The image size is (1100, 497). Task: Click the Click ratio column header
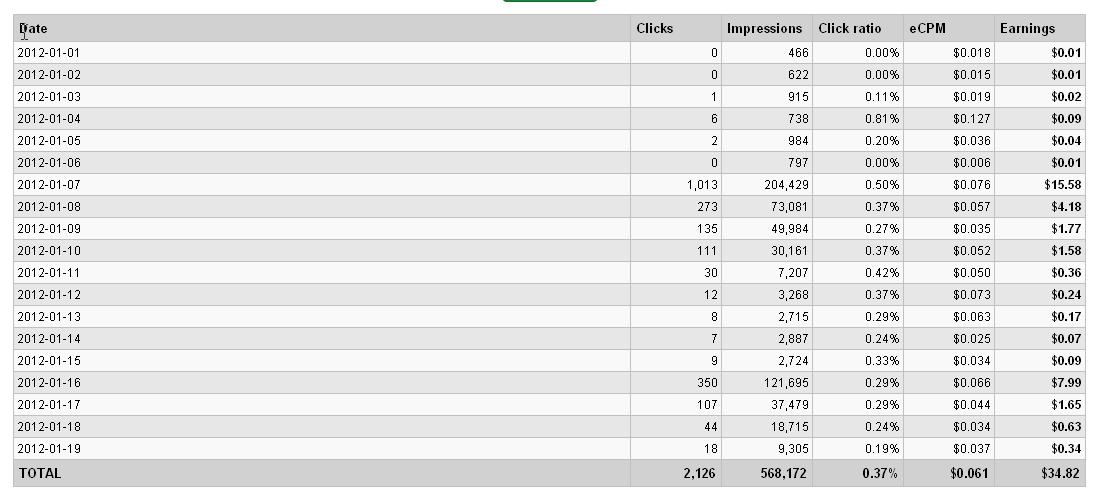(x=849, y=29)
